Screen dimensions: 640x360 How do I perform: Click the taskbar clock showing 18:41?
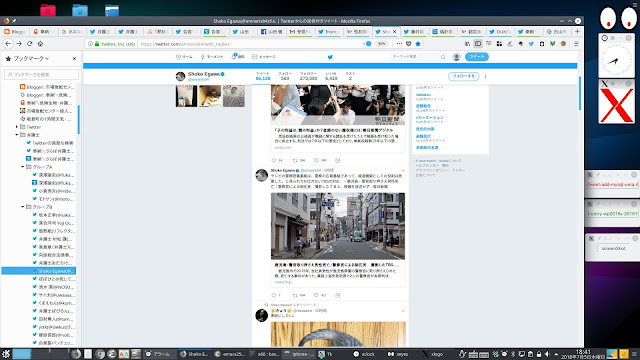tap(583, 354)
